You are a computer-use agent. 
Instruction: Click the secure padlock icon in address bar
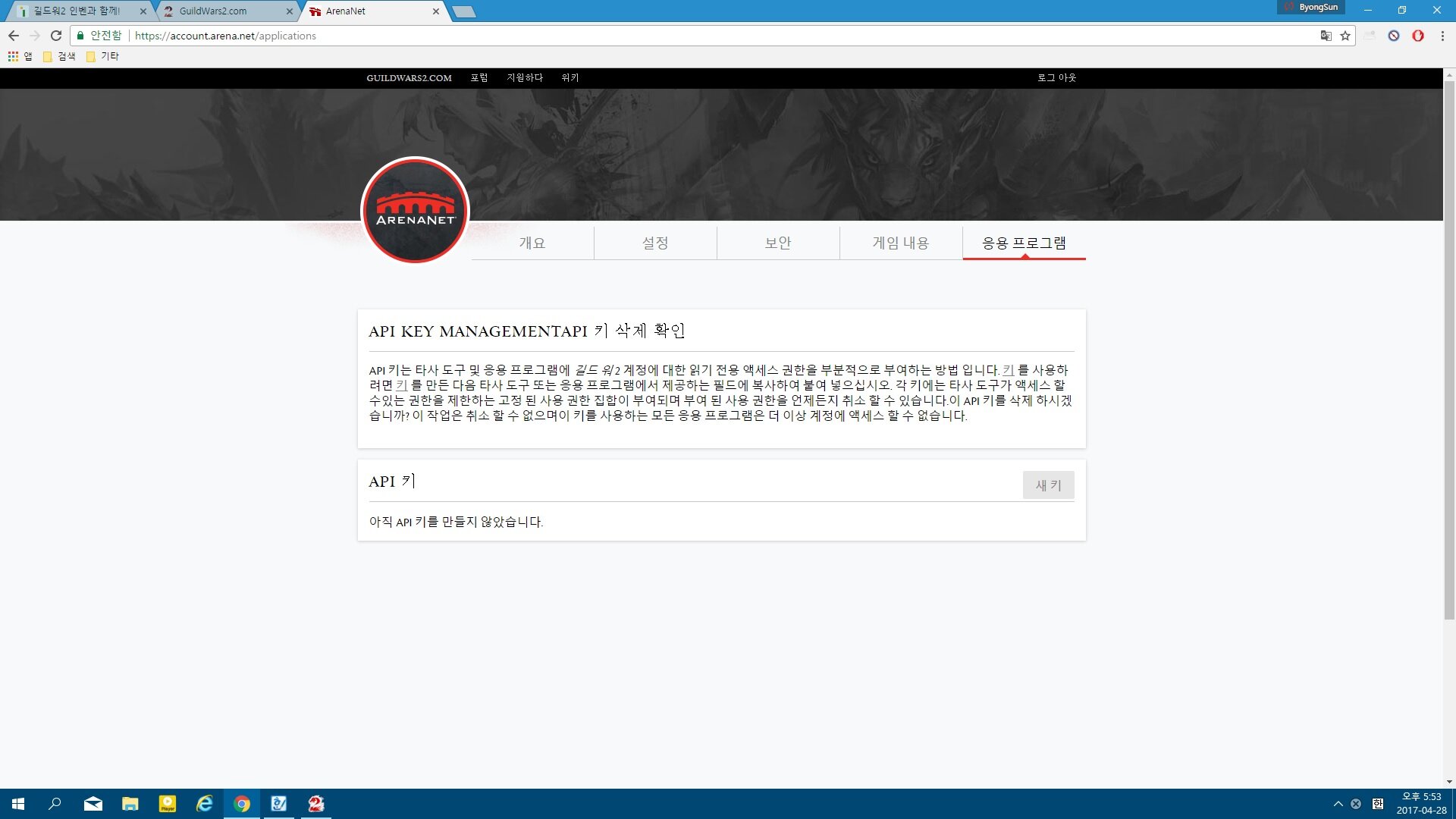pyautogui.click(x=80, y=36)
